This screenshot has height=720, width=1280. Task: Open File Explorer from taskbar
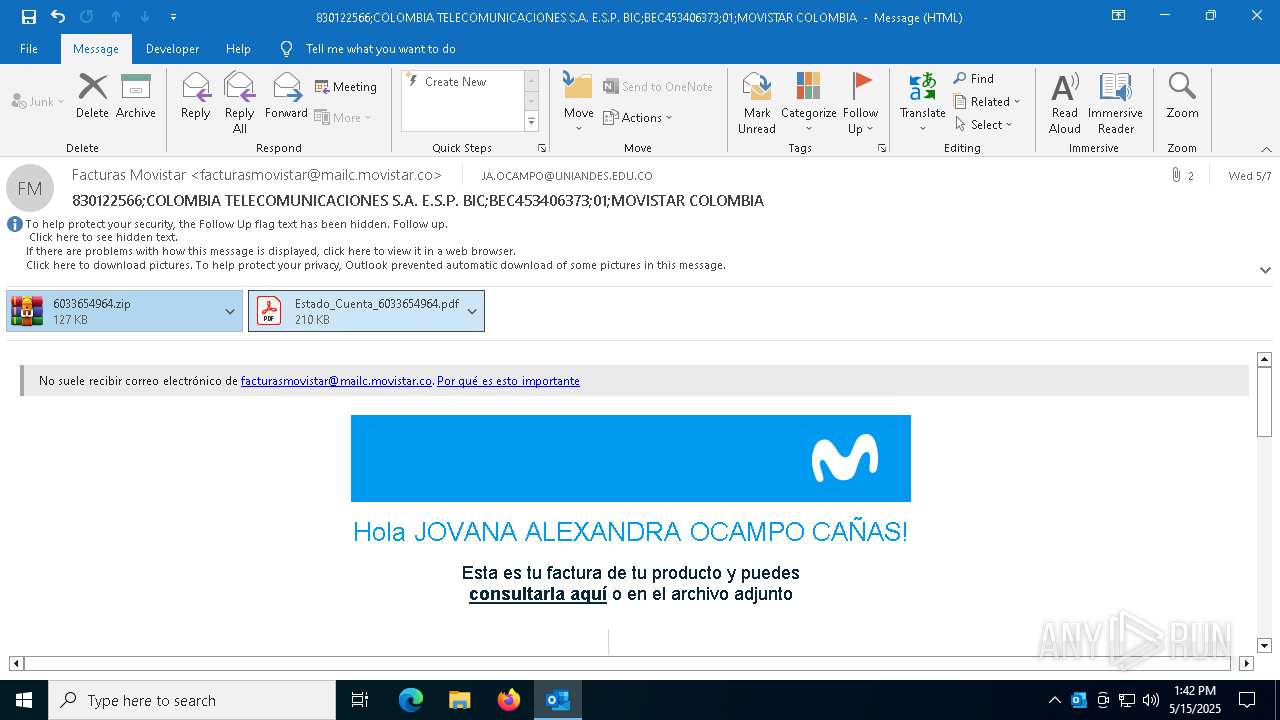coord(459,700)
